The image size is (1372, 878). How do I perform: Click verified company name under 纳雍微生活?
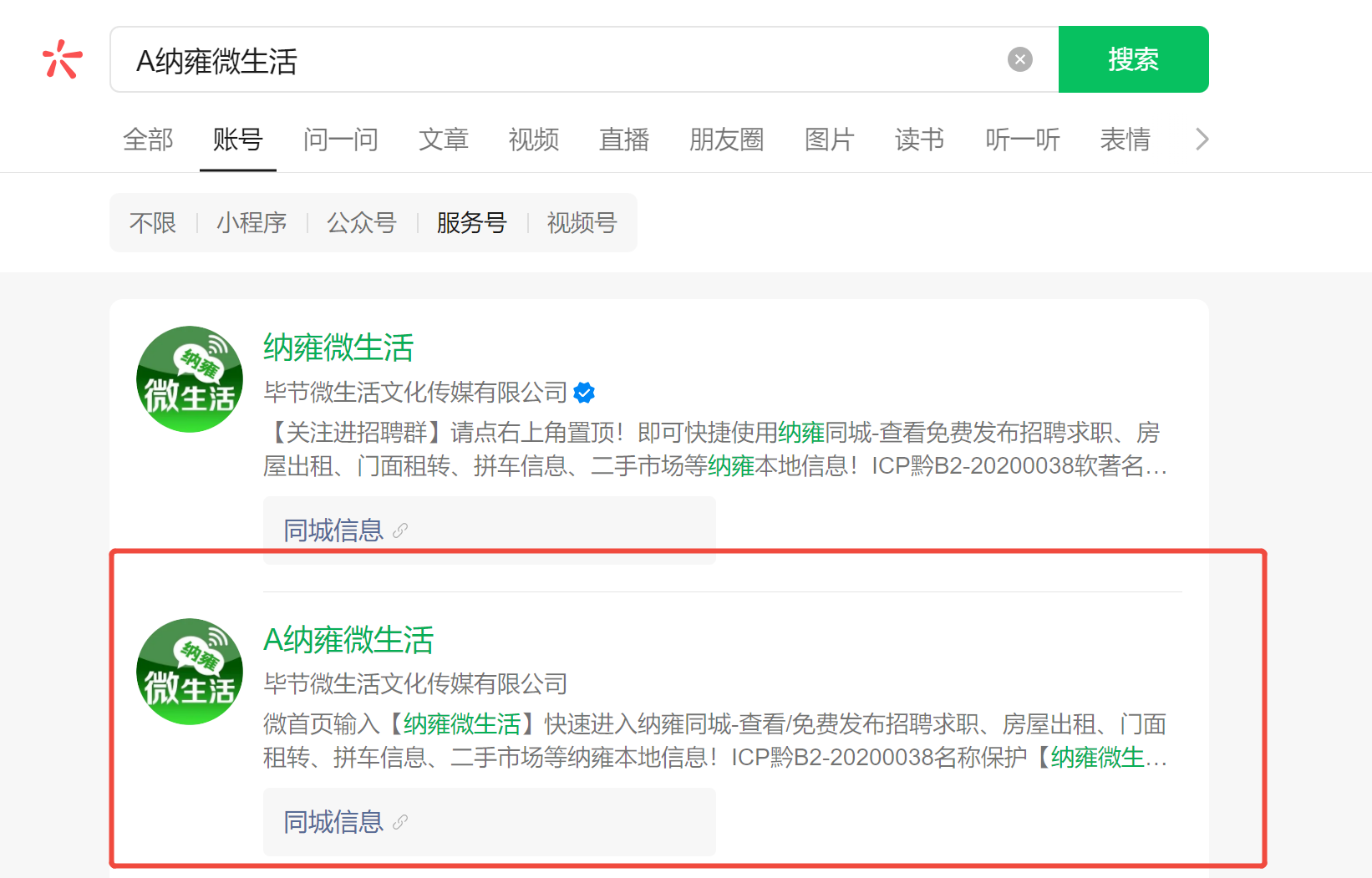(x=415, y=392)
